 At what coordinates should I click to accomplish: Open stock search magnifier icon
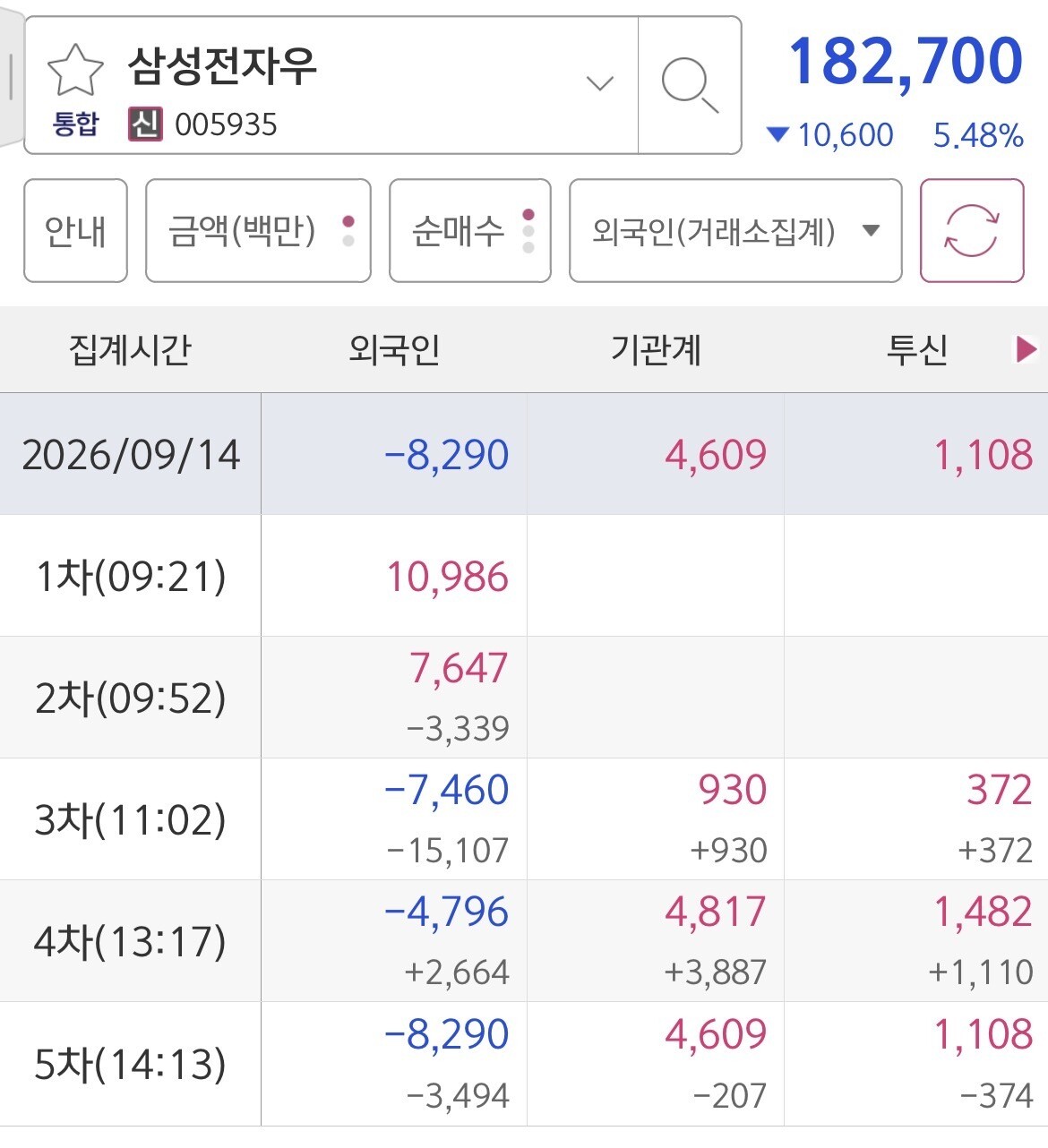pos(690,85)
